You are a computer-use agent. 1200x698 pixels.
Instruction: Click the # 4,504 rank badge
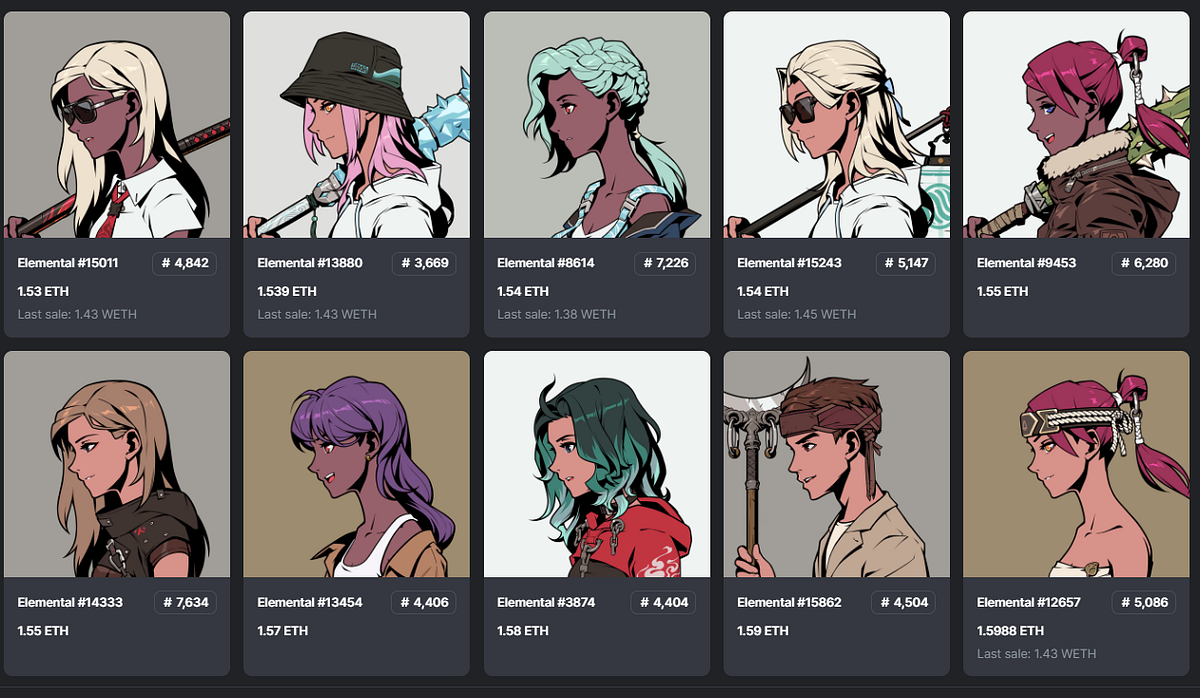(x=904, y=603)
